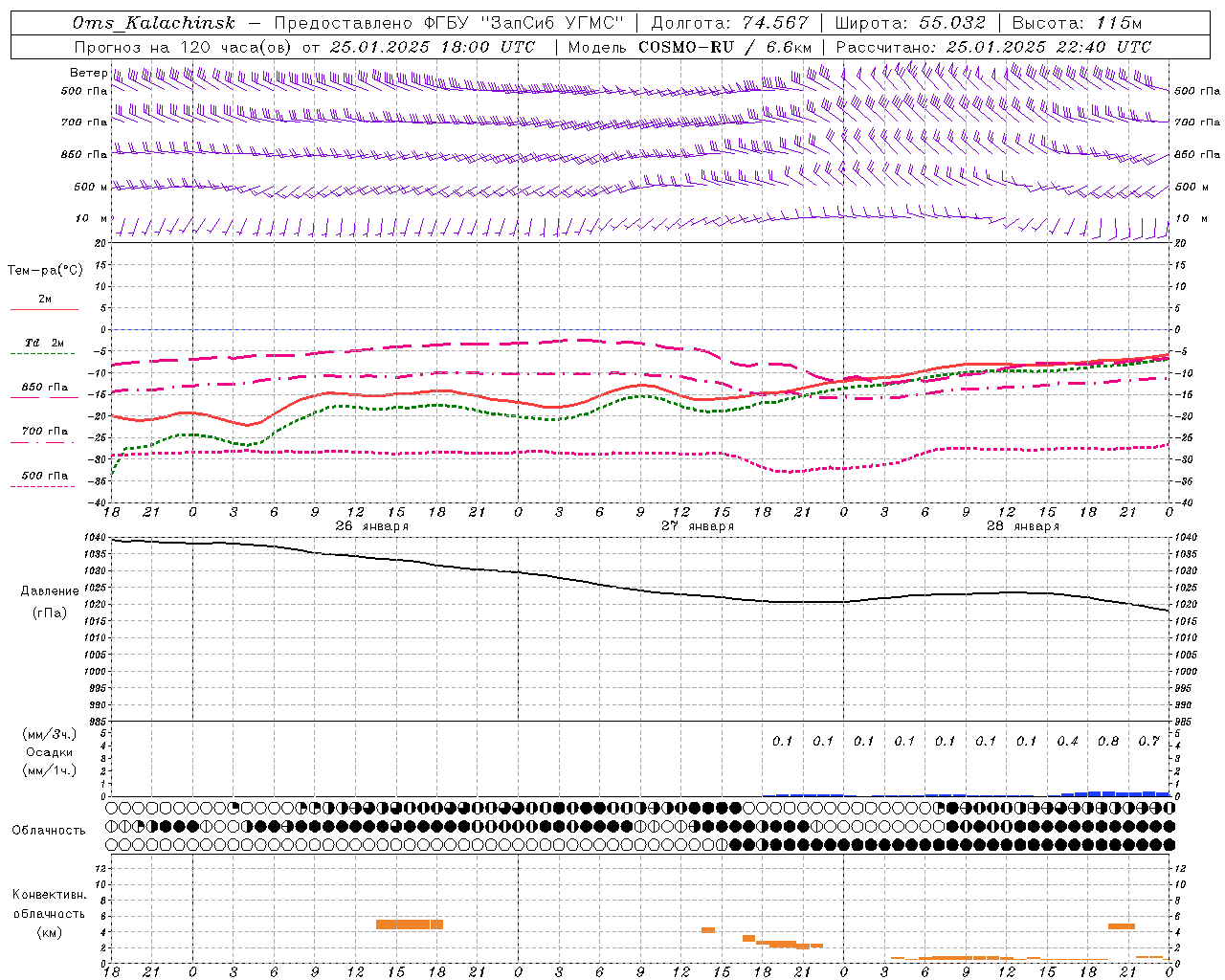Screen dimensions: 1225x980
Task: Click the station name Oms_Kalachinsk
Action: [153, 23]
